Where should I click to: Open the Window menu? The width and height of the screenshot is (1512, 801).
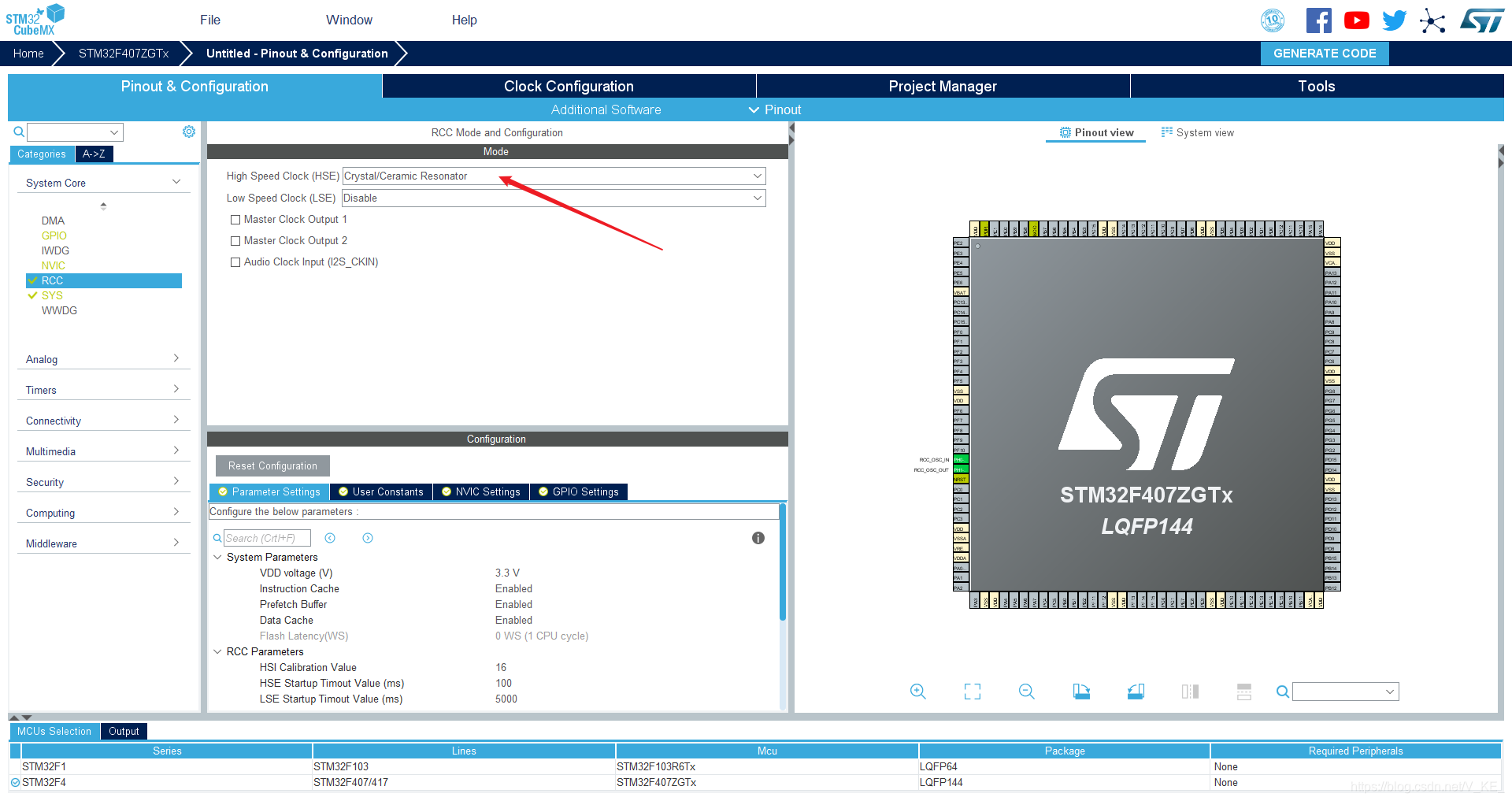[x=349, y=20]
